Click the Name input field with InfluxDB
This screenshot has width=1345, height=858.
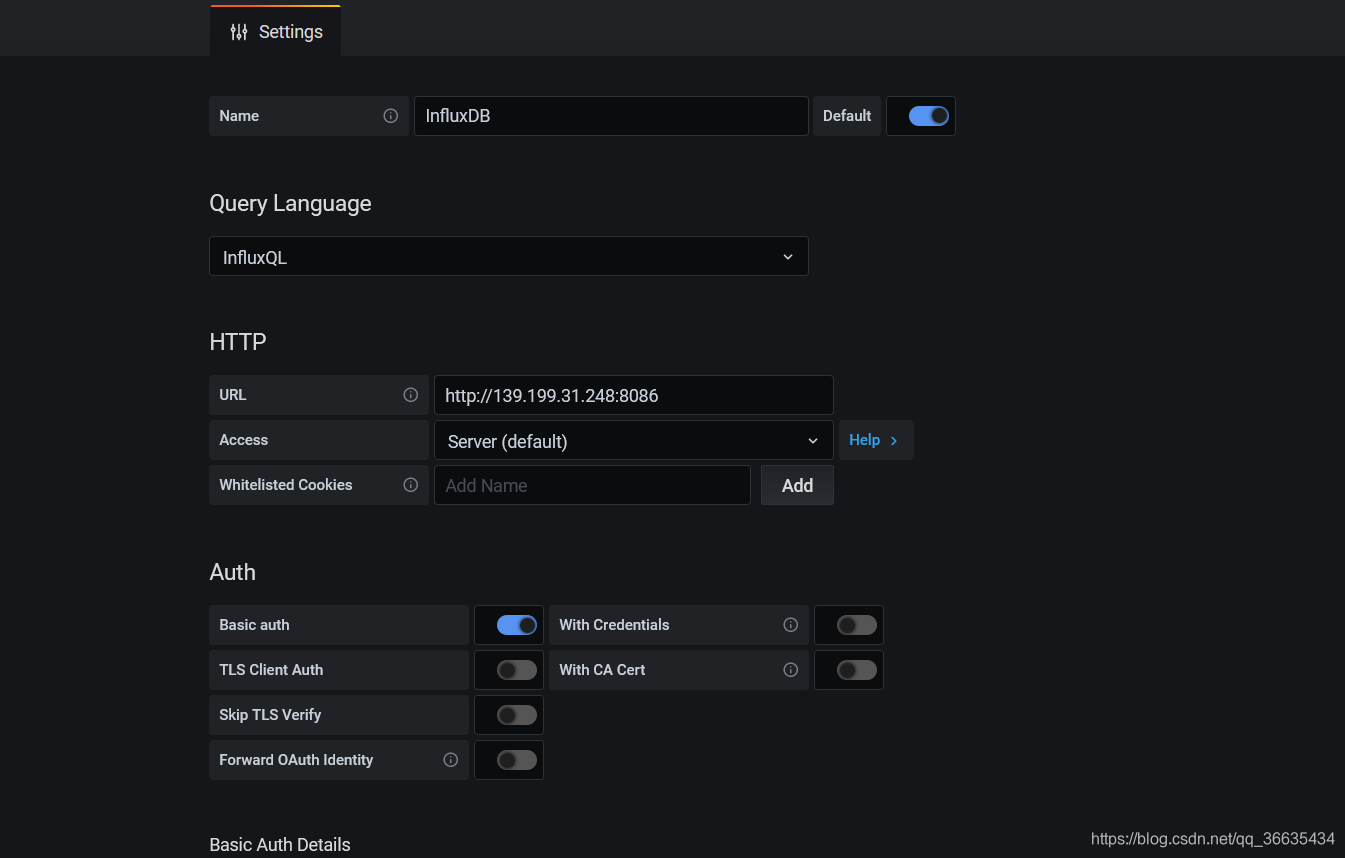[x=611, y=116]
